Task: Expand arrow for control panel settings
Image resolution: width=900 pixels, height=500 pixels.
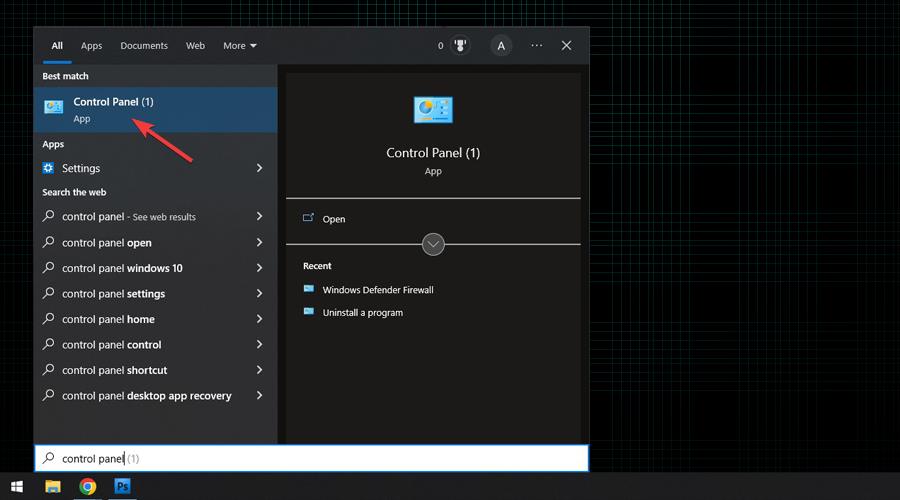Action: (x=259, y=293)
